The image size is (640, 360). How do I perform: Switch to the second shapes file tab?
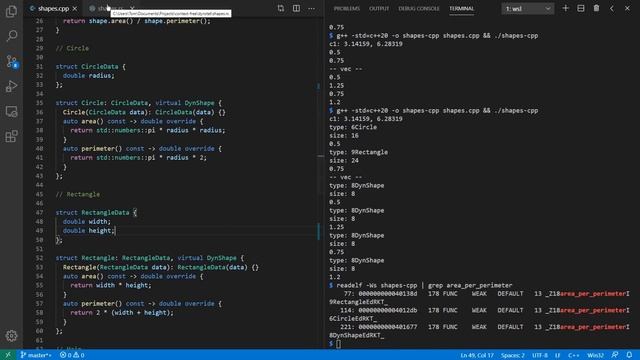tap(110, 8)
